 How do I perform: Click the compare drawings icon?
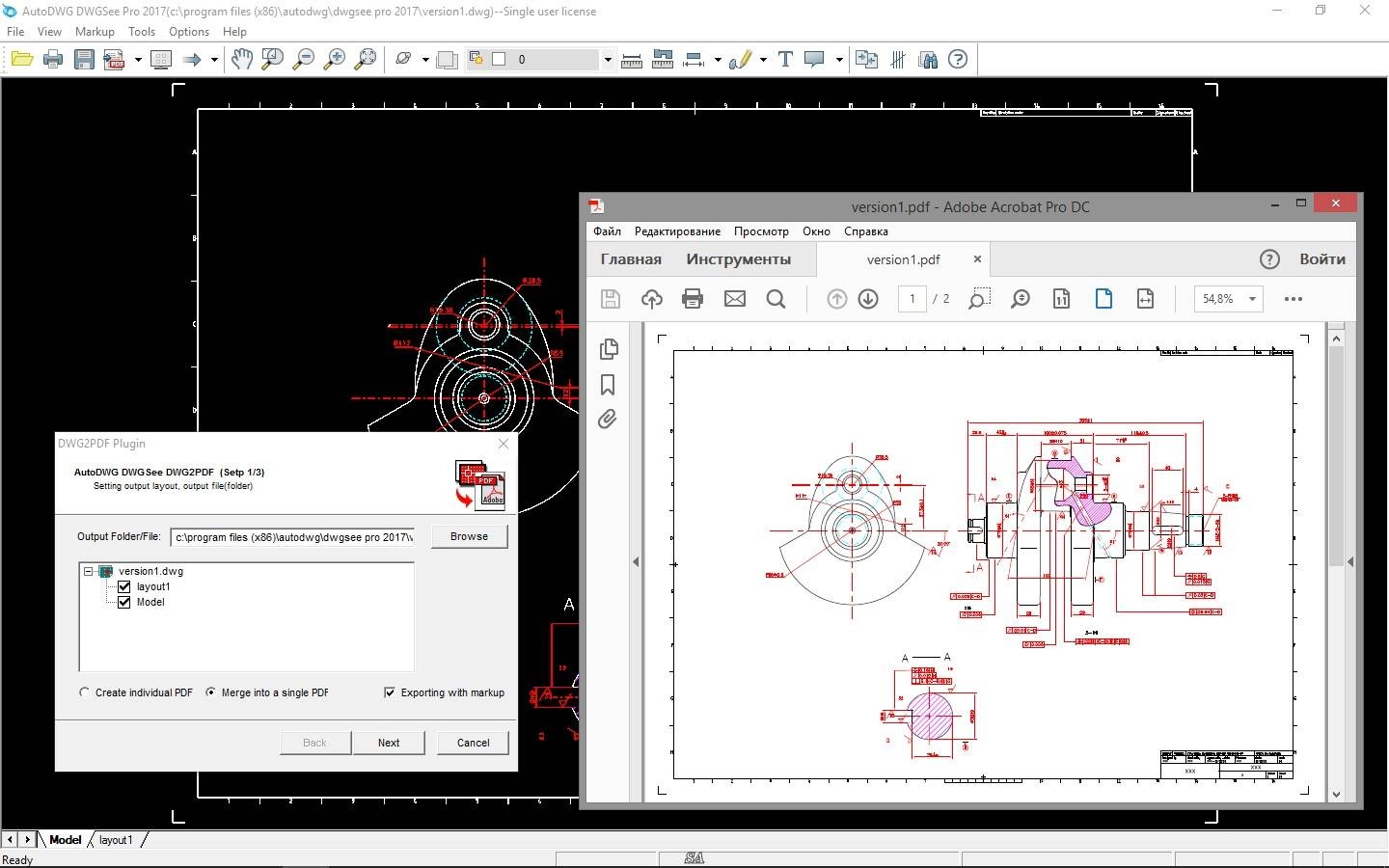point(866,60)
